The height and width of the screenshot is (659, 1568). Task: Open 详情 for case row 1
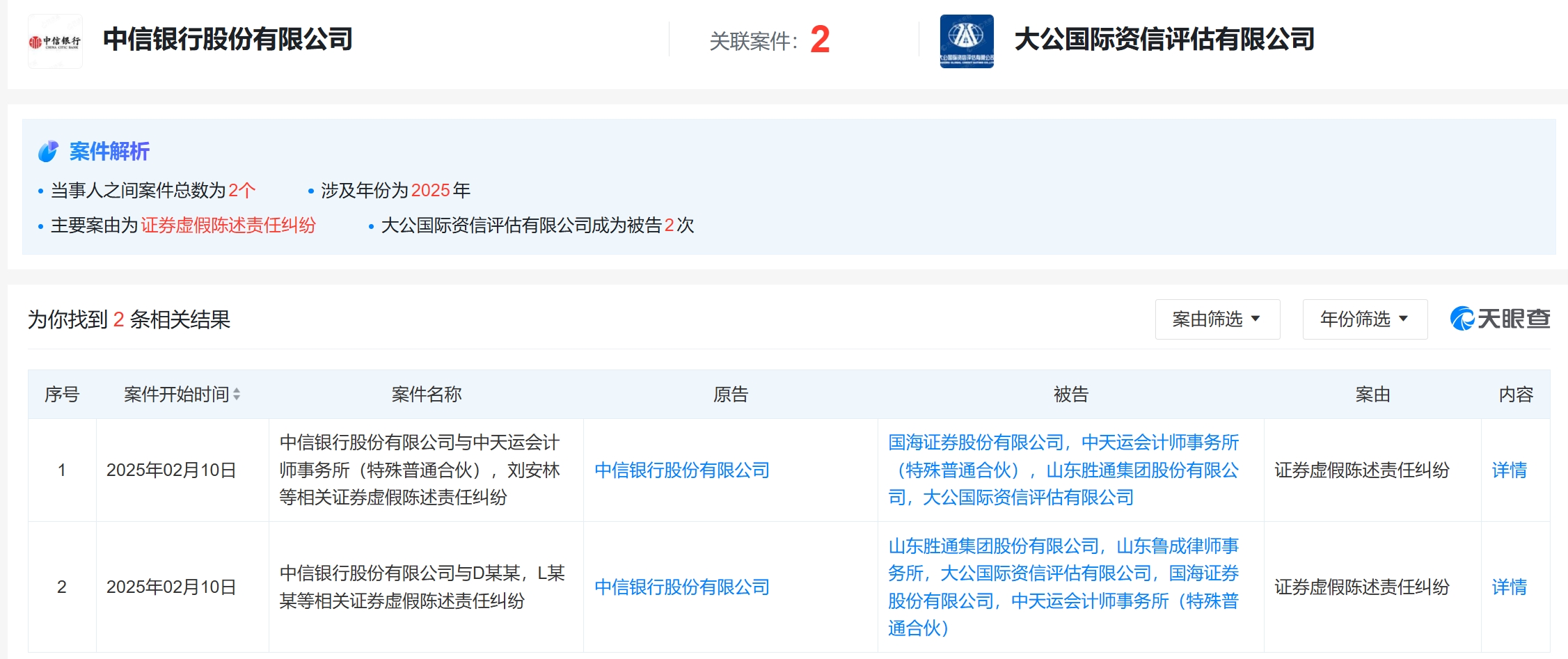(1510, 470)
